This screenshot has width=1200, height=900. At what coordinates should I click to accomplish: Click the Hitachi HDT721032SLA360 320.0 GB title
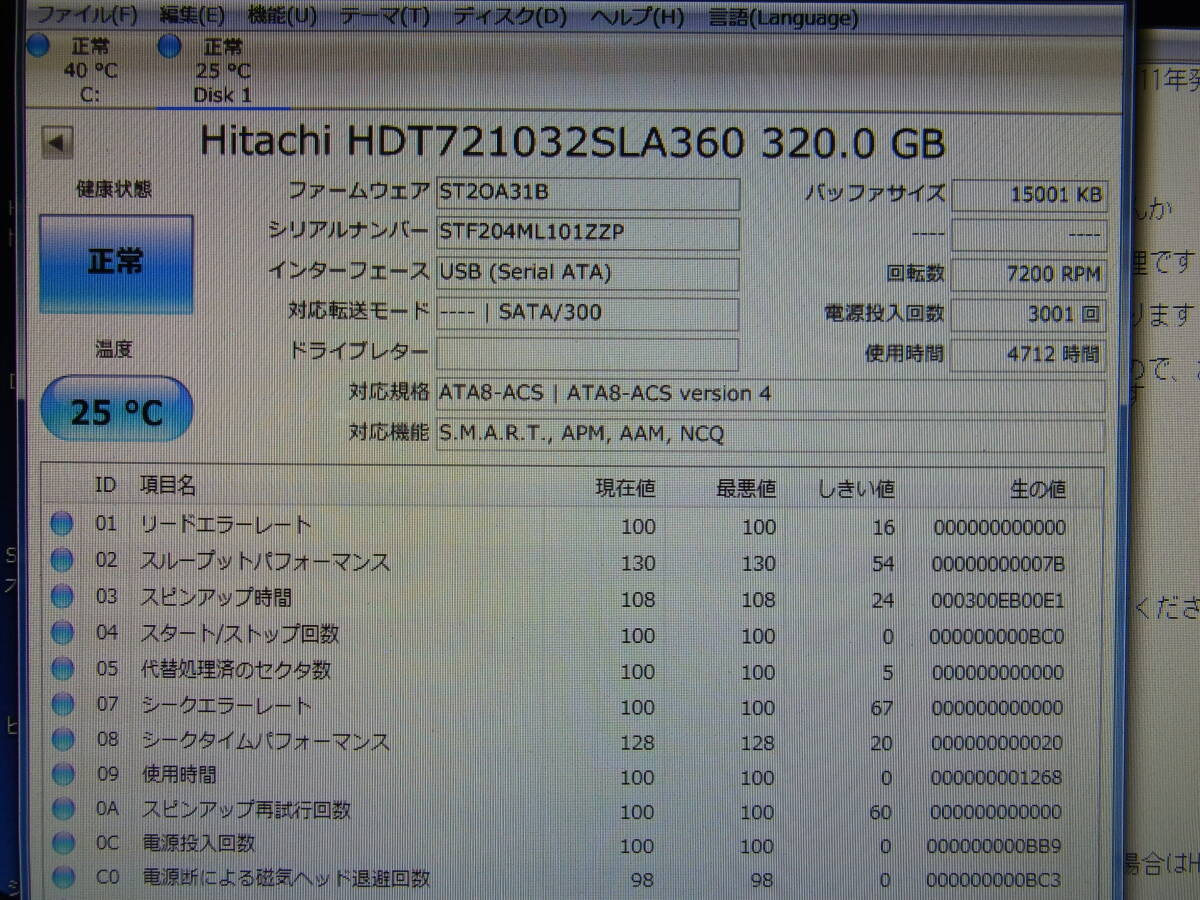(x=573, y=143)
